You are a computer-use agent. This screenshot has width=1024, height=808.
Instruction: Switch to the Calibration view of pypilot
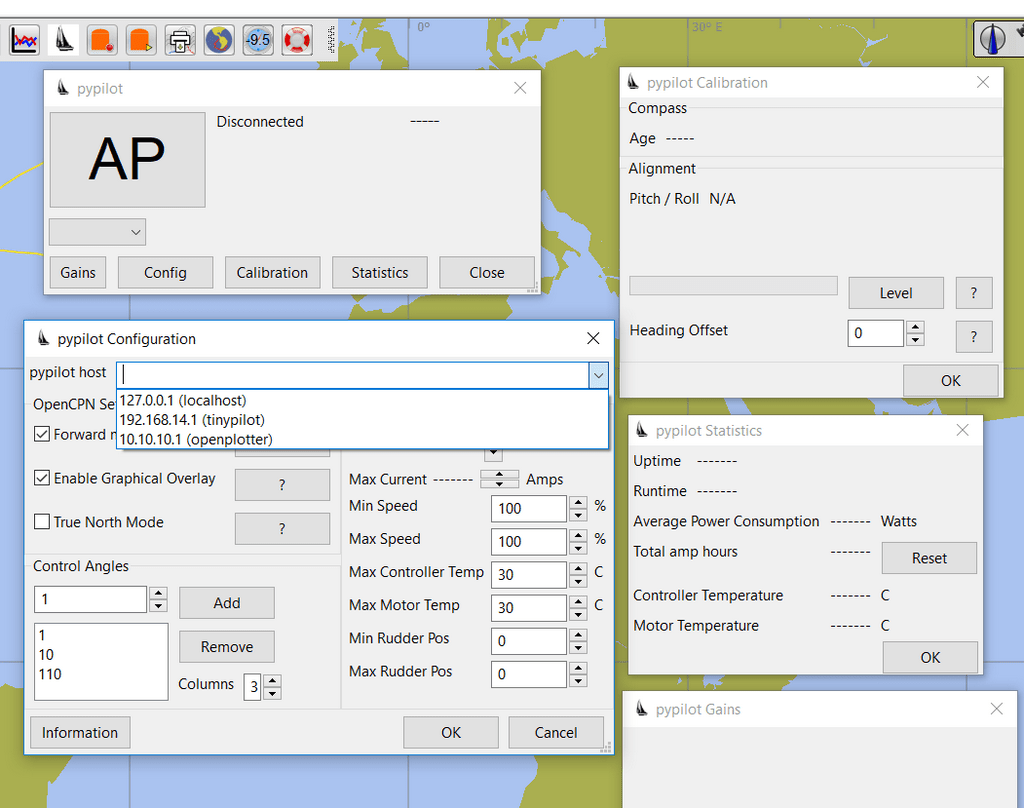(272, 272)
